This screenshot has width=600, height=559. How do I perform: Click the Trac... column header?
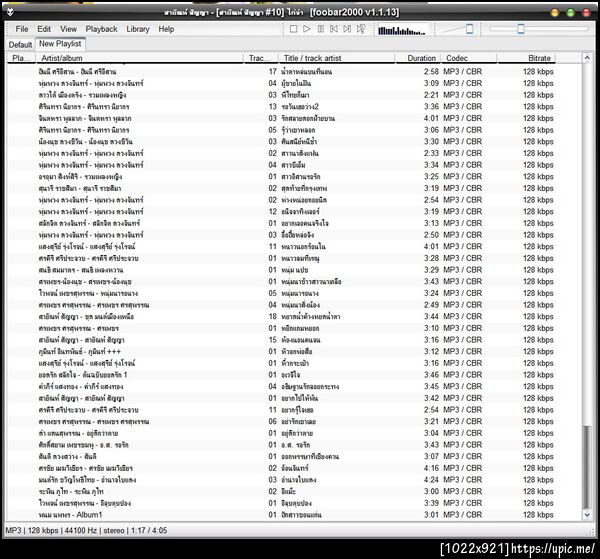[261, 58]
